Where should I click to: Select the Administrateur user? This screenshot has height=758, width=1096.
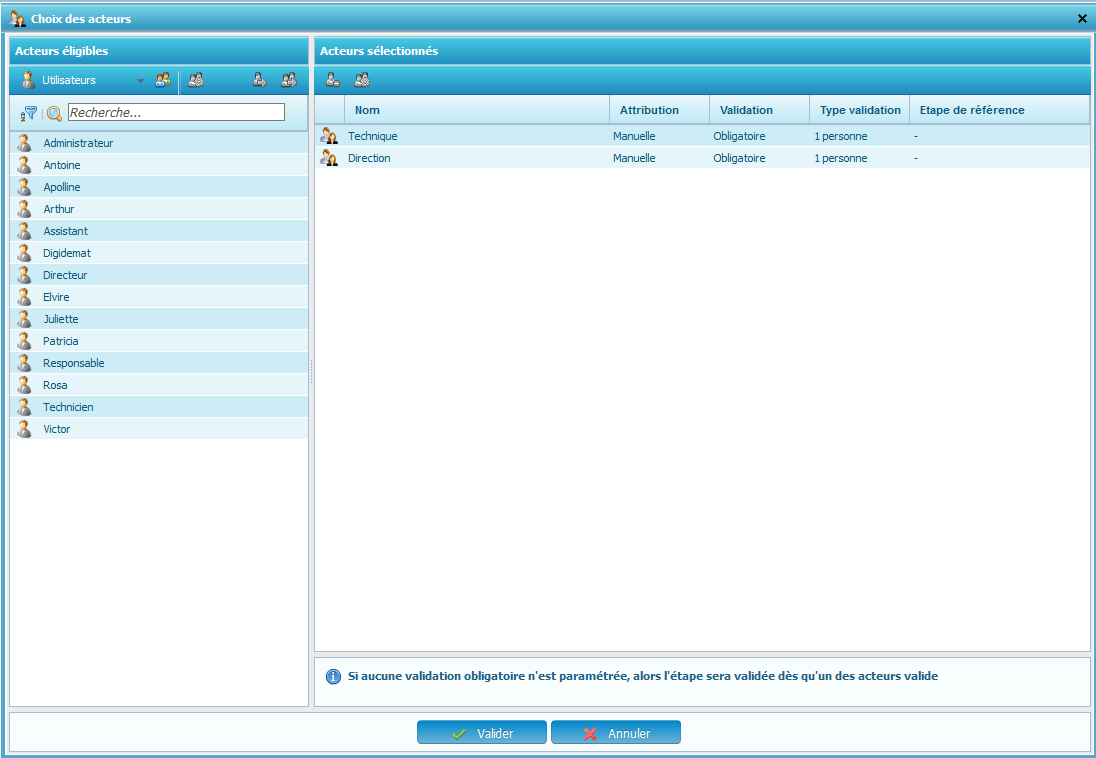coord(78,143)
